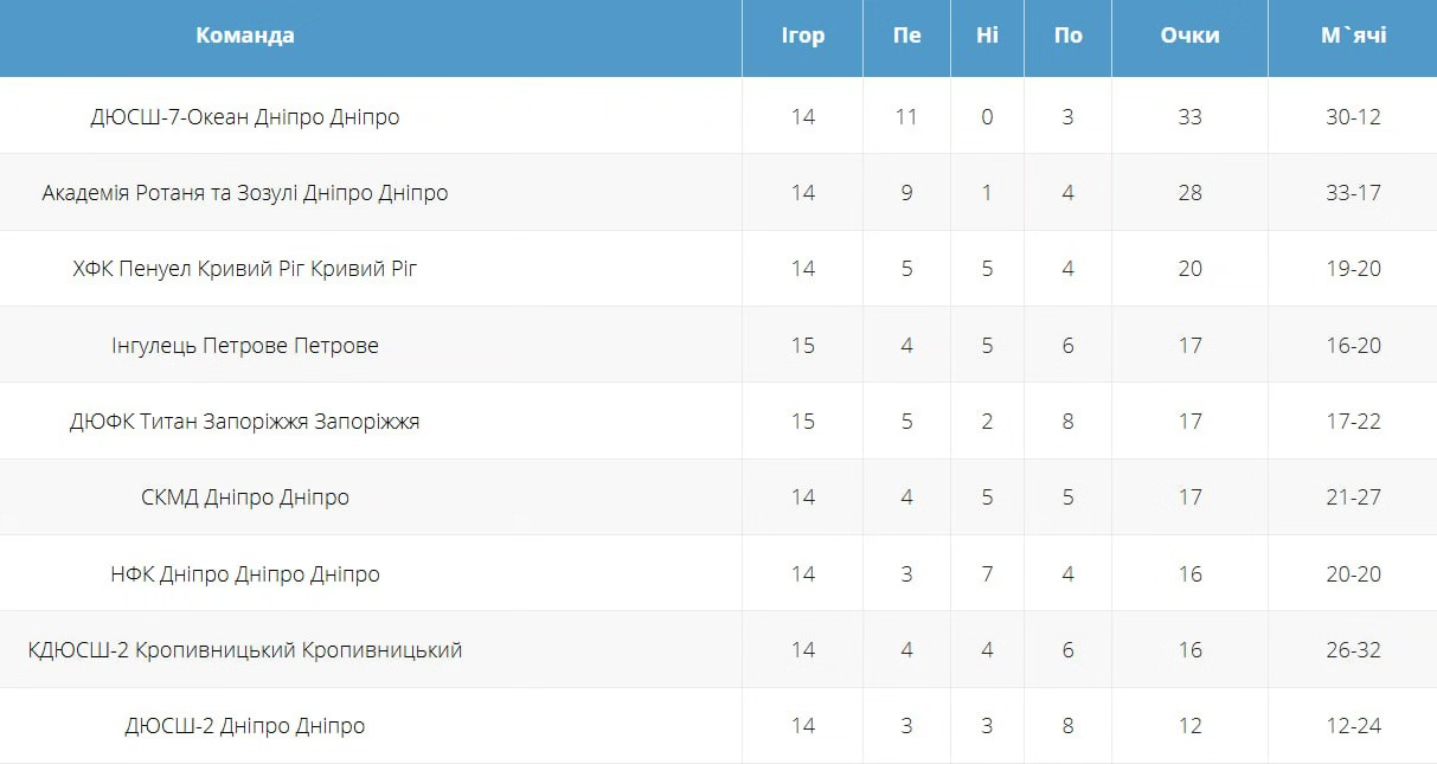Screen dimensions: 1437x764
Task: Select the Ні draws column header
Action: 986,36
